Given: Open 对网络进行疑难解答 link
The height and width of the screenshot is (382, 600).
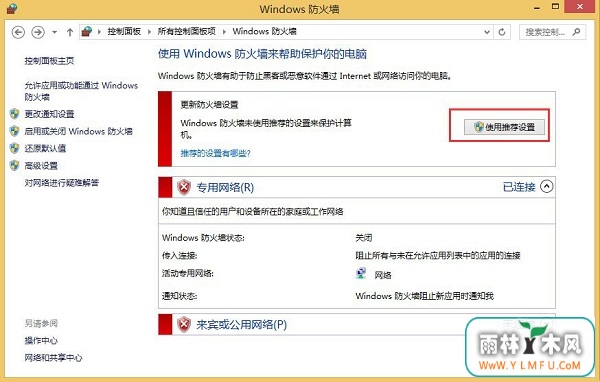Looking at the screenshot, I should [x=62, y=183].
